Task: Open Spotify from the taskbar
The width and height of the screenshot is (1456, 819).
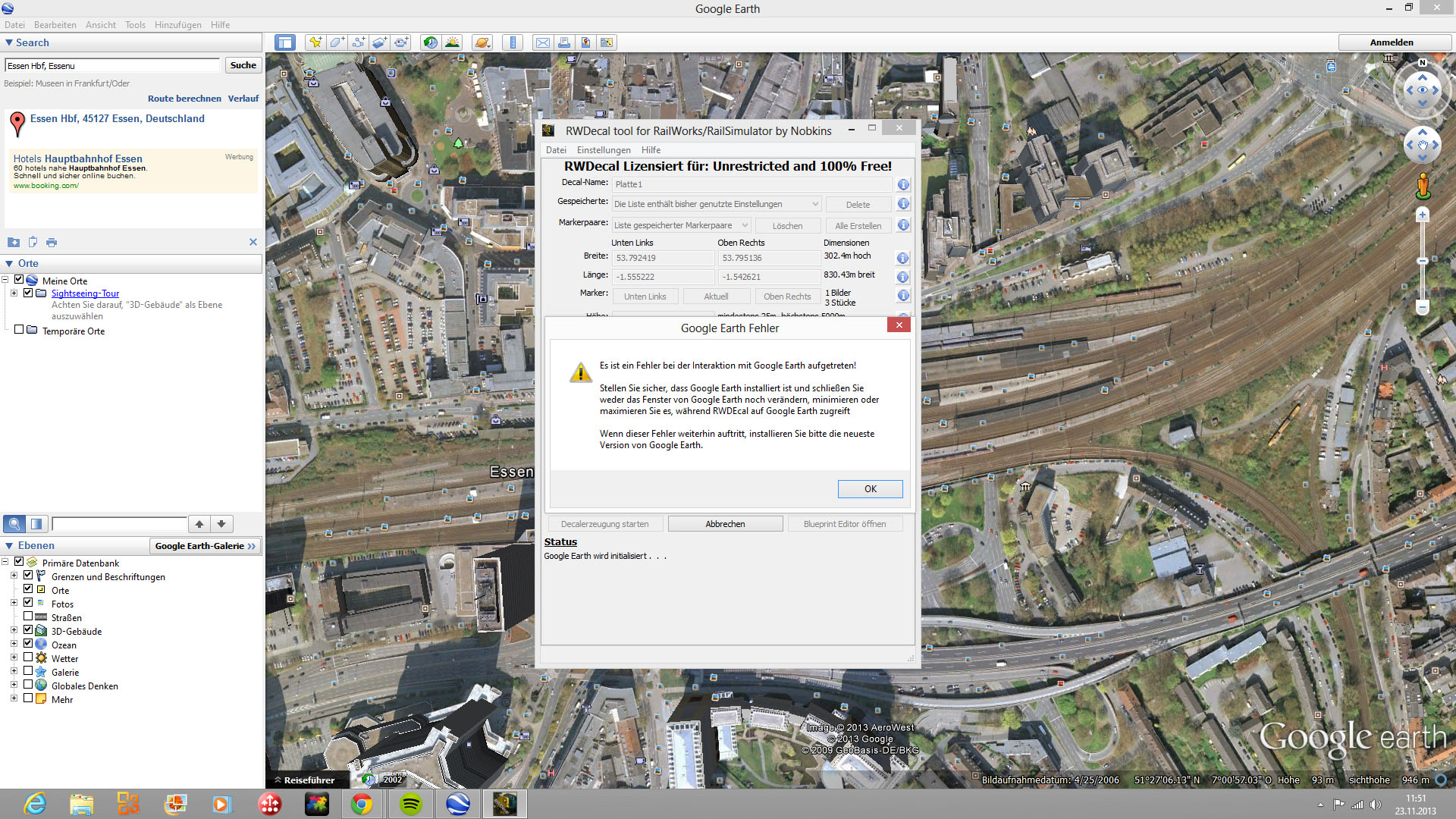Action: 410,804
